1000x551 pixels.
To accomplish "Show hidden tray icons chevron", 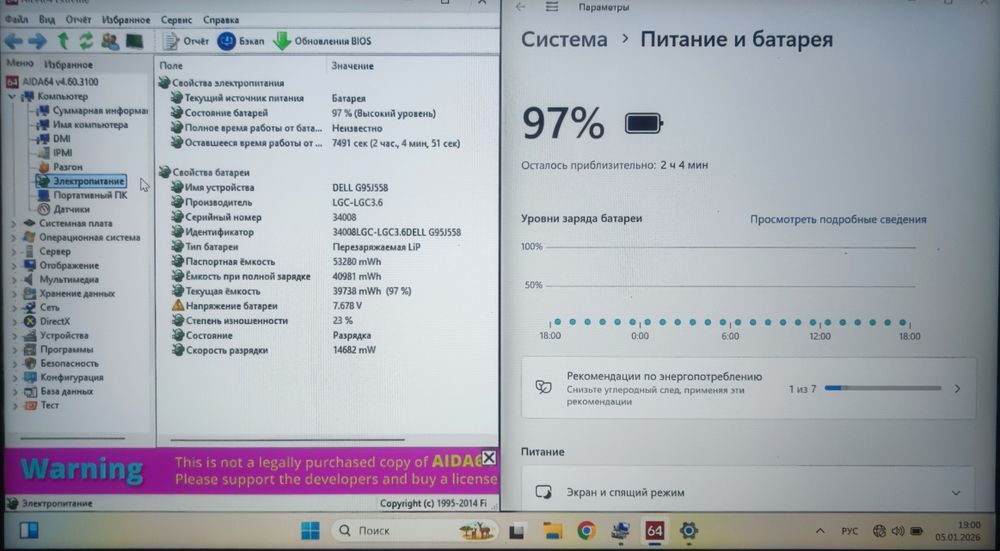I will point(820,531).
